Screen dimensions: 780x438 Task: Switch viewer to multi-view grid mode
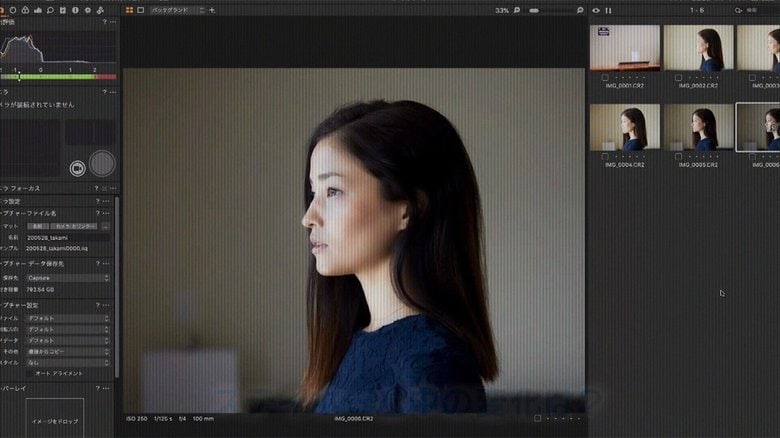(x=129, y=10)
